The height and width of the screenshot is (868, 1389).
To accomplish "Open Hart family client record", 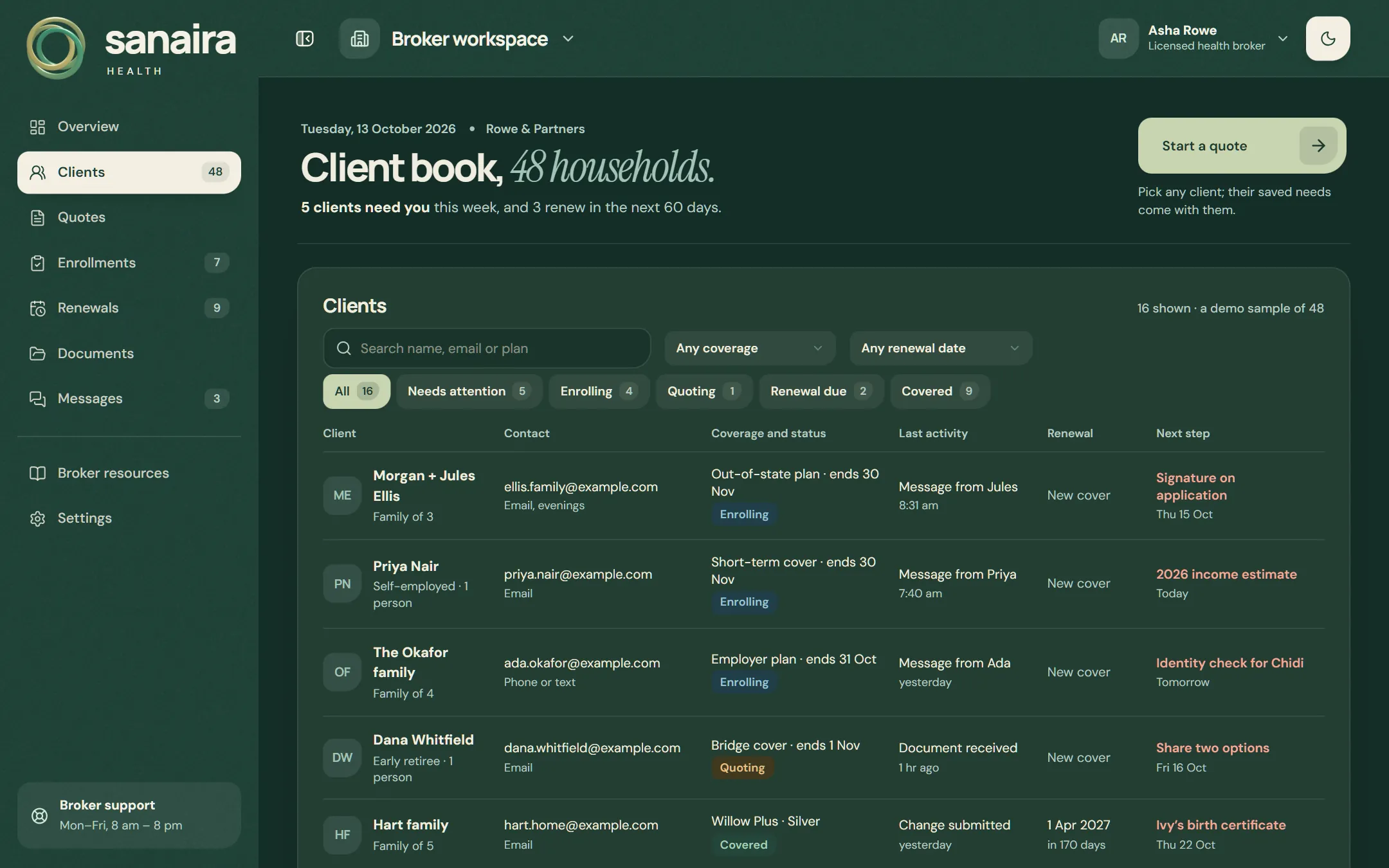I will (x=410, y=824).
